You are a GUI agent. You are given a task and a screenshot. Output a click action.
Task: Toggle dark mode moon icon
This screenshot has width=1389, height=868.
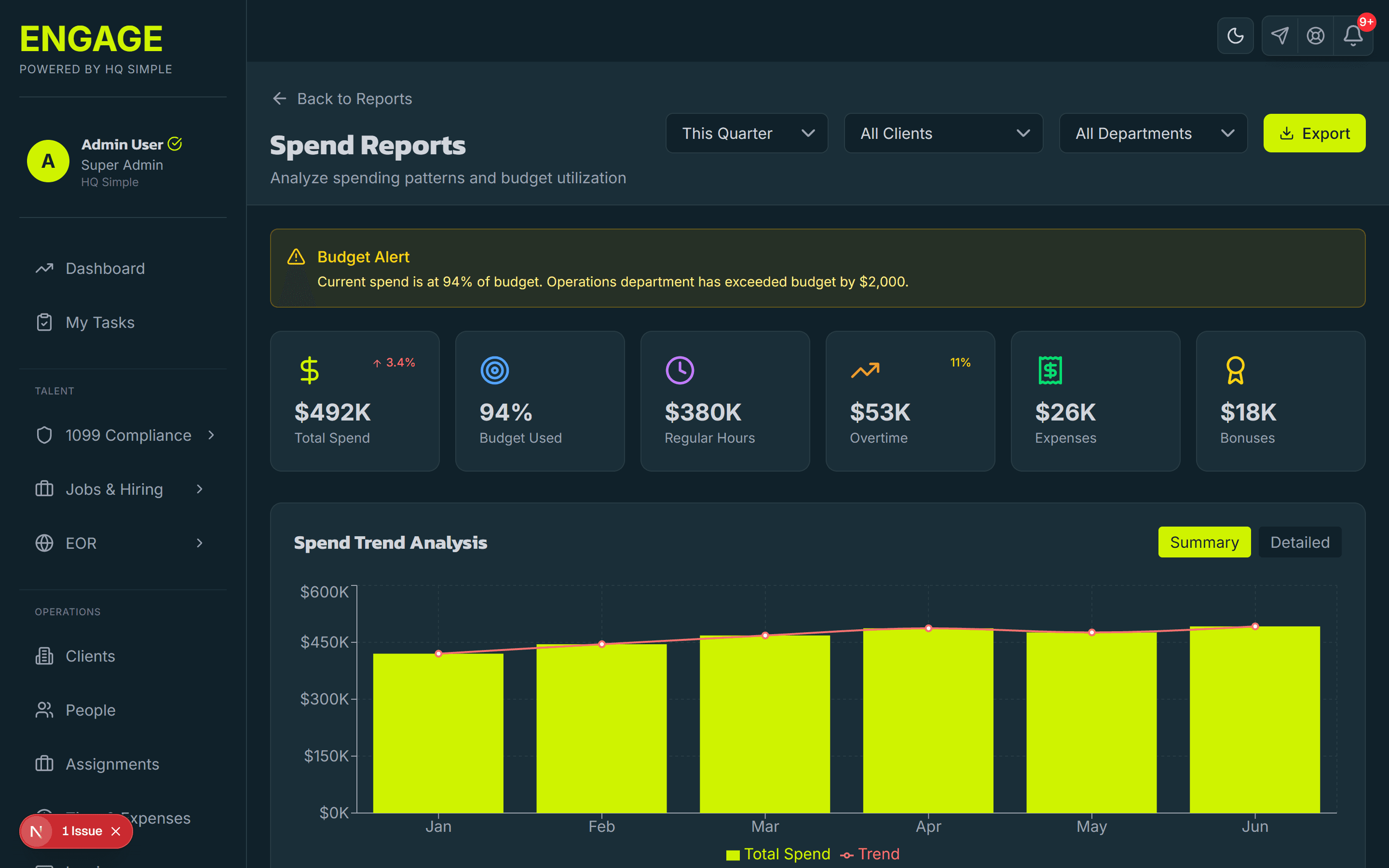pos(1235,36)
